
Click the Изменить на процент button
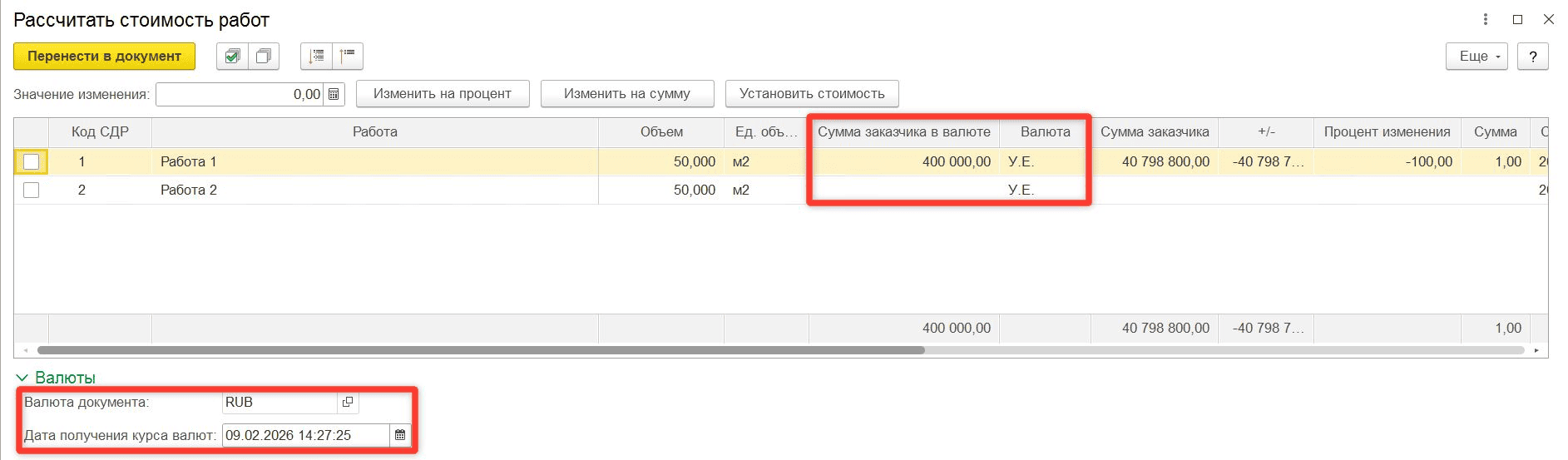coord(443,94)
